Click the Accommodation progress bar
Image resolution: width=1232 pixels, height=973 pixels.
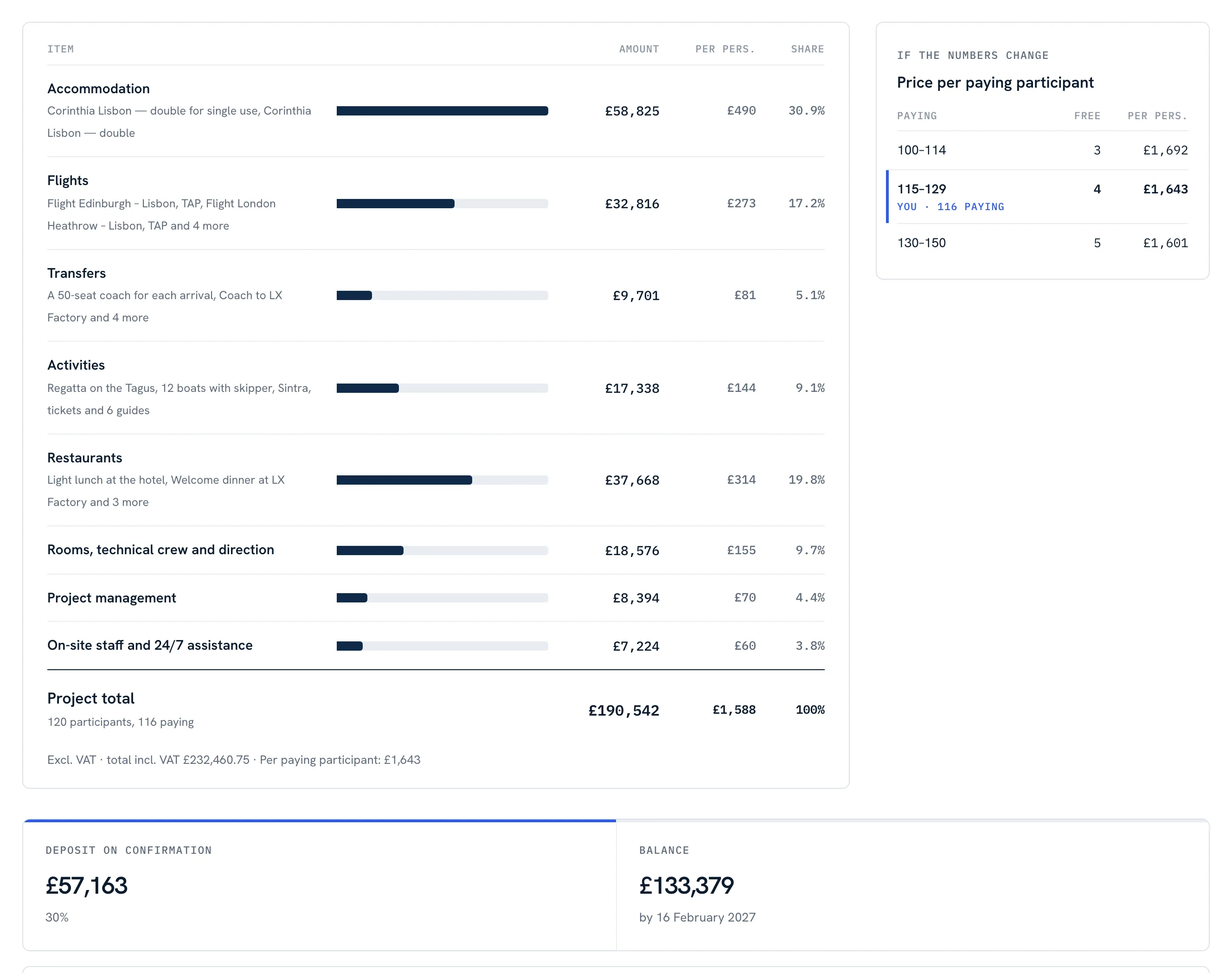pos(442,110)
